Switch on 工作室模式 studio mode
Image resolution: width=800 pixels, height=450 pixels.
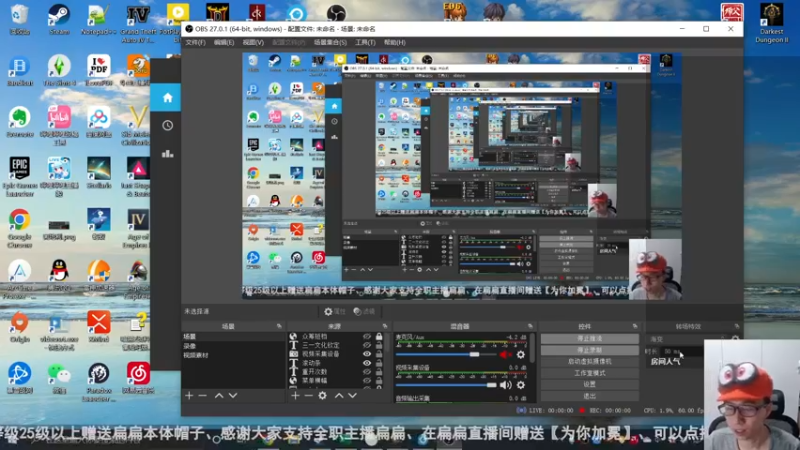coord(589,373)
